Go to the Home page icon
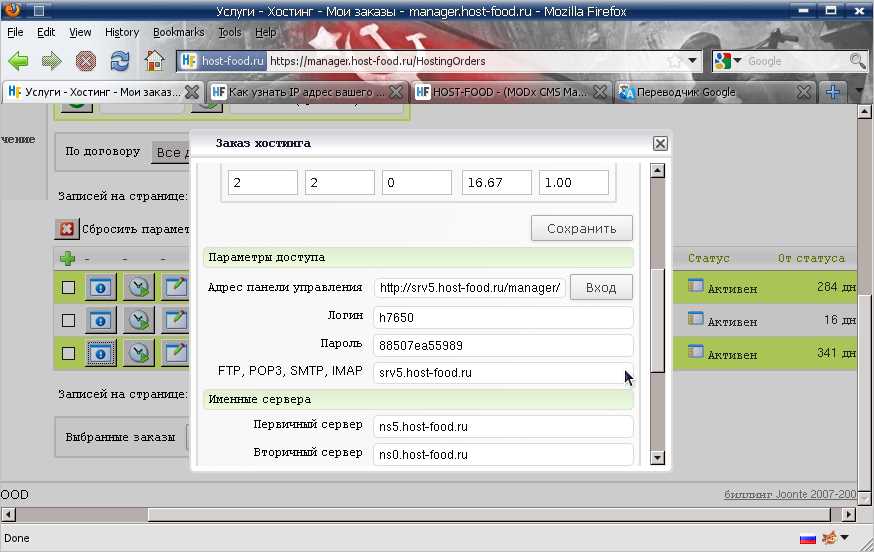Viewport: 874px width, 552px height. click(154, 60)
